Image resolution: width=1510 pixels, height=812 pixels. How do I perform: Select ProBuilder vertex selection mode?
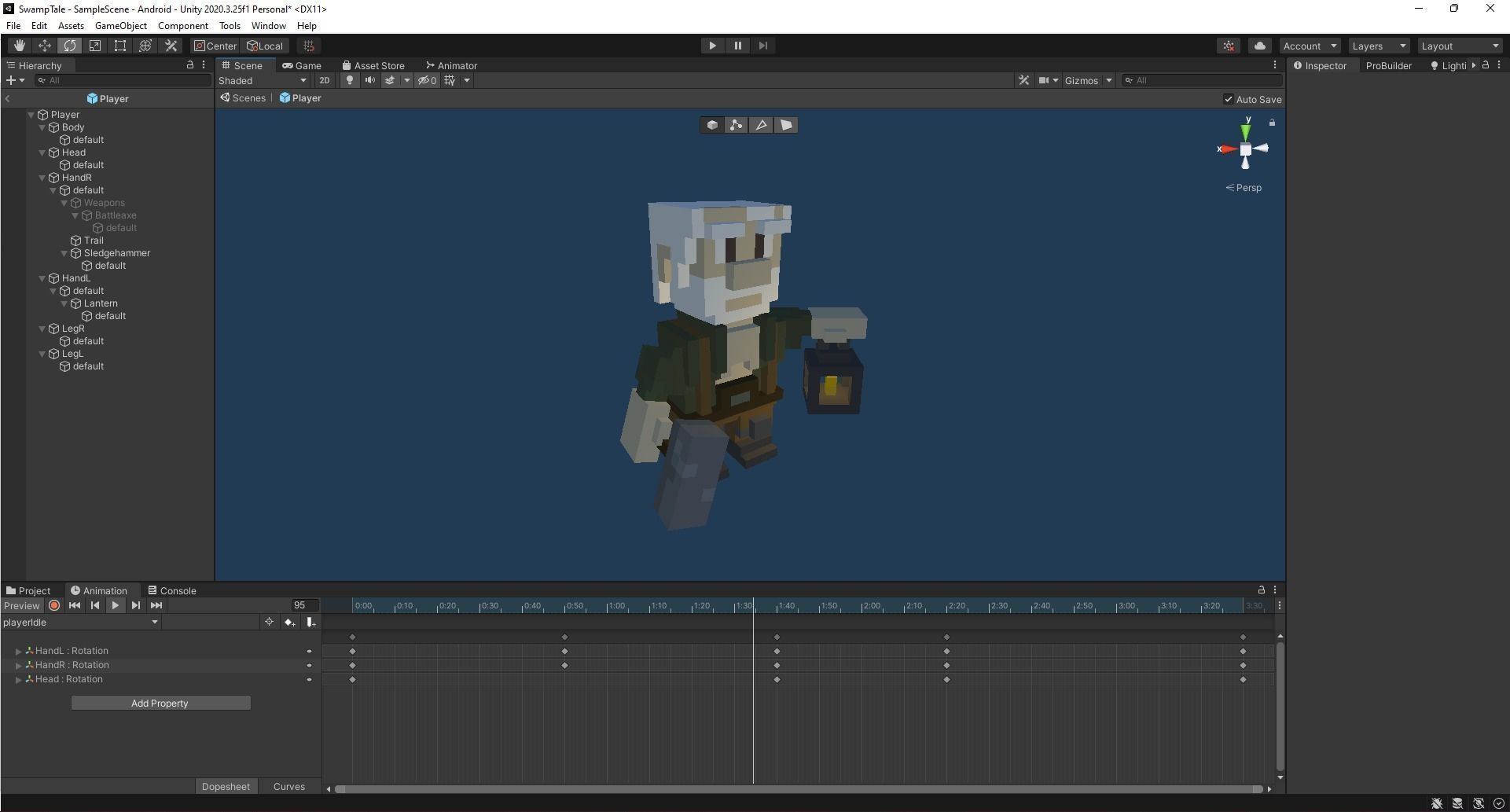click(736, 125)
